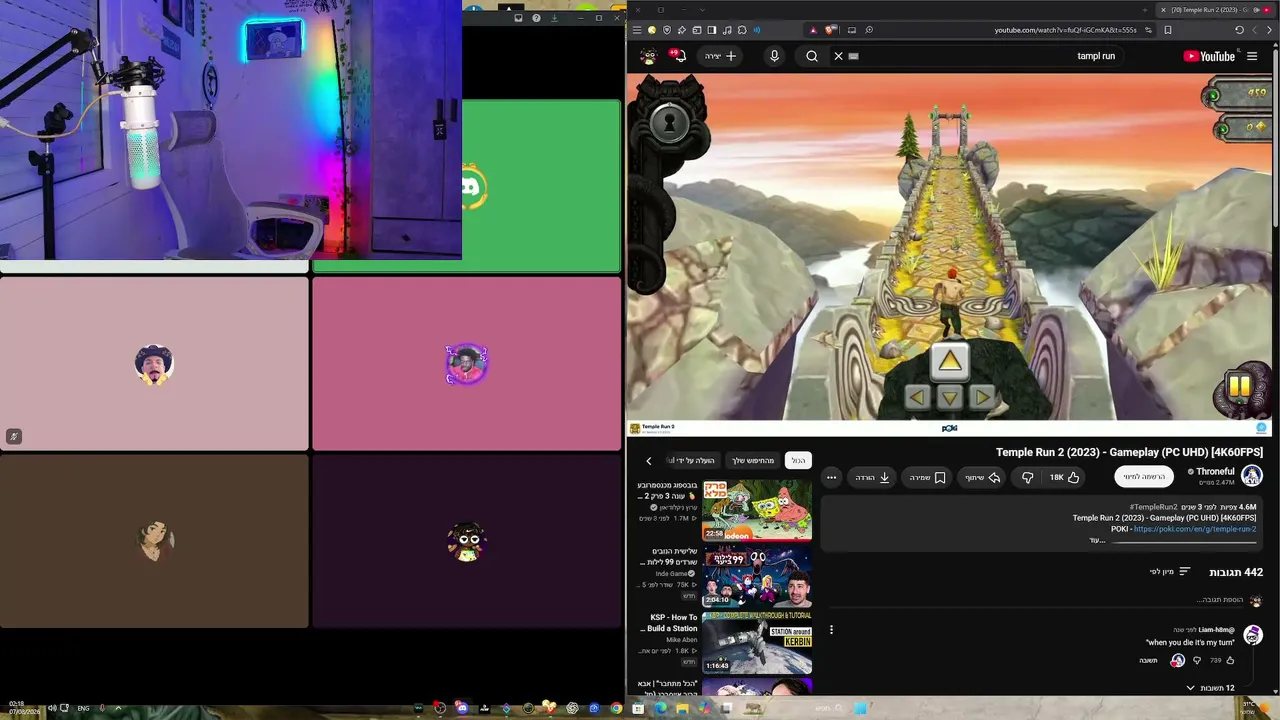Screen dimensions: 1280x720
Task: Open the poki.com temple-run-2 link
Action: (x=1195, y=529)
